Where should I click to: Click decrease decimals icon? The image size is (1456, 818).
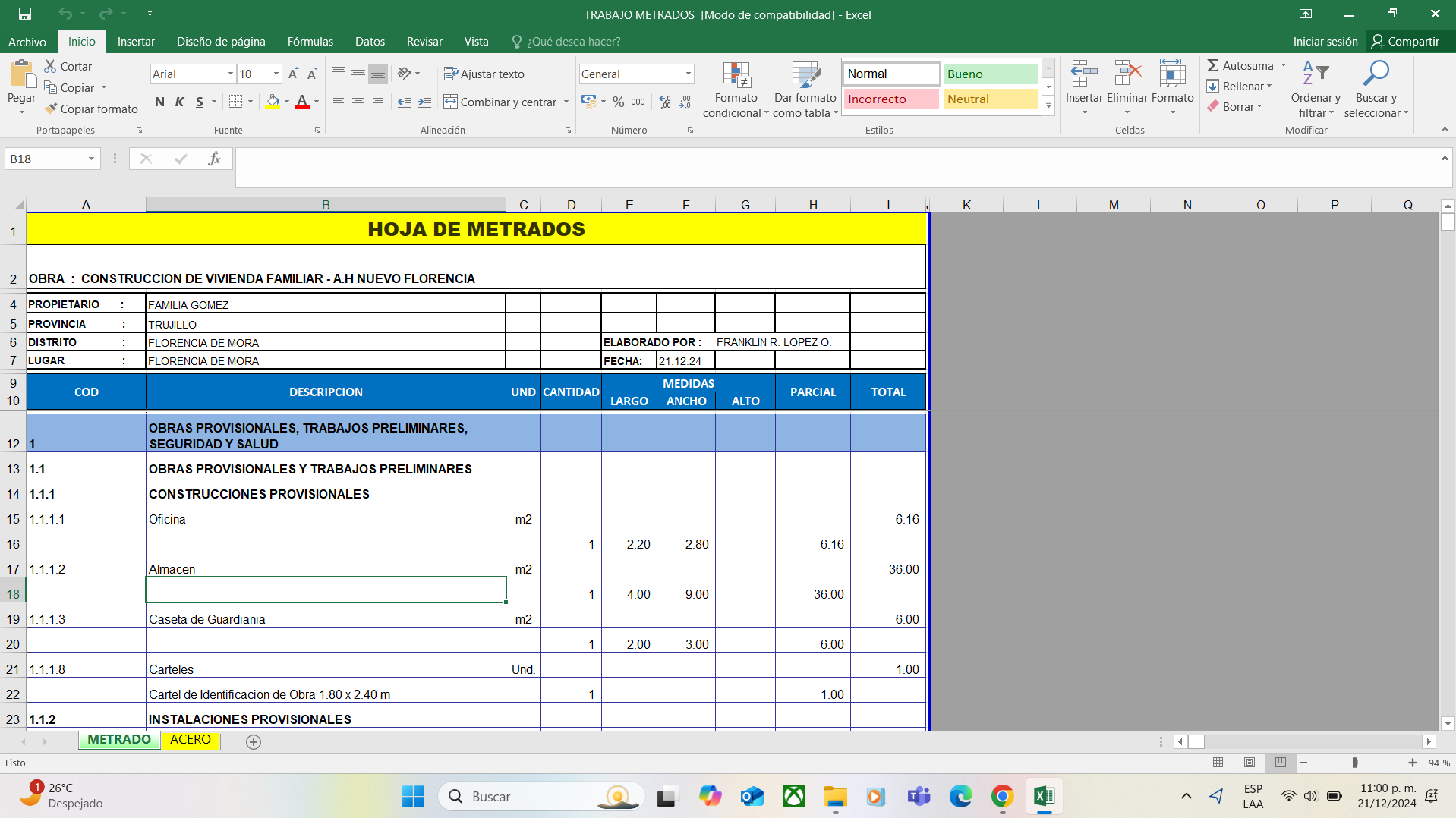(x=685, y=102)
